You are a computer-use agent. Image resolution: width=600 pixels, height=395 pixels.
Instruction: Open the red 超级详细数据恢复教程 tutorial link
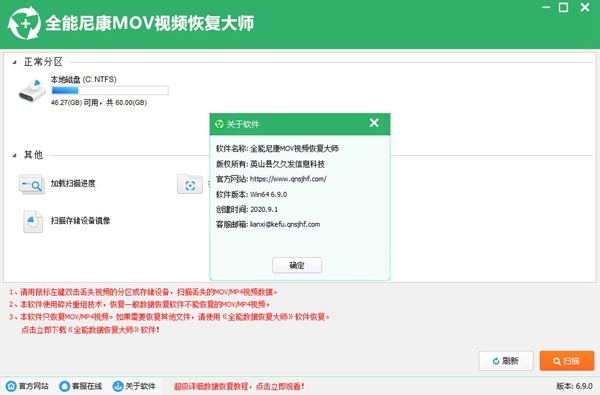[x=239, y=386]
